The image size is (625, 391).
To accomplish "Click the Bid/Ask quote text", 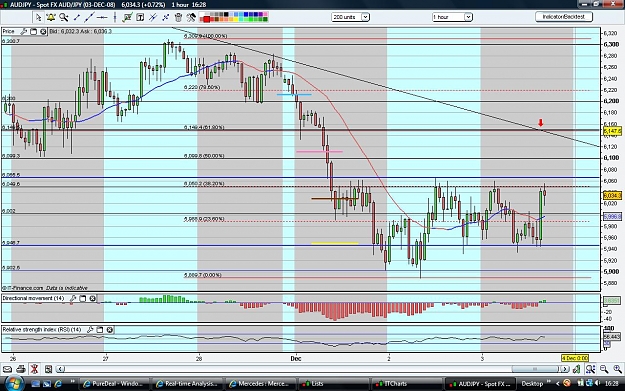I will point(81,31).
